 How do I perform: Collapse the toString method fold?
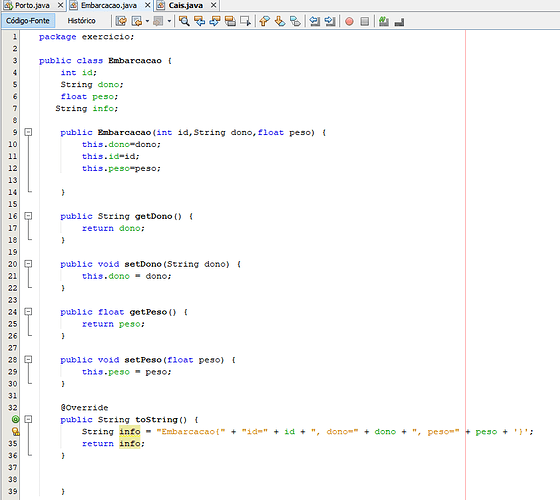click(28, 419)
